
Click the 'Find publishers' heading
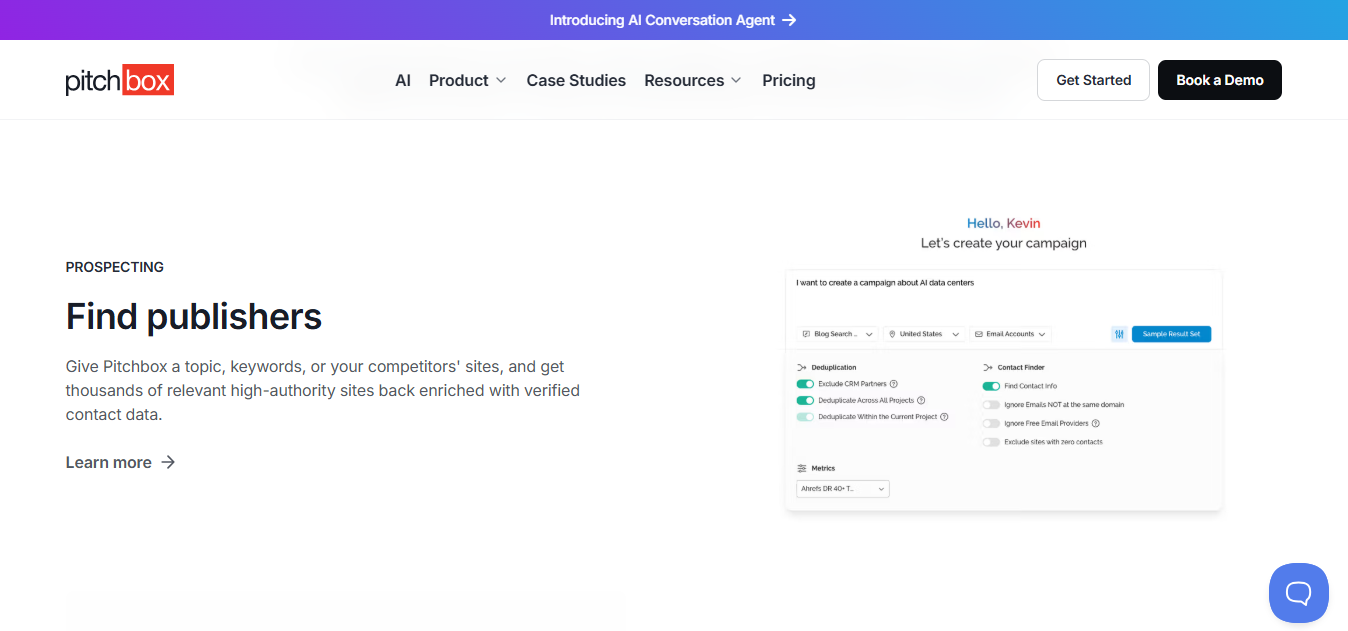194,317
